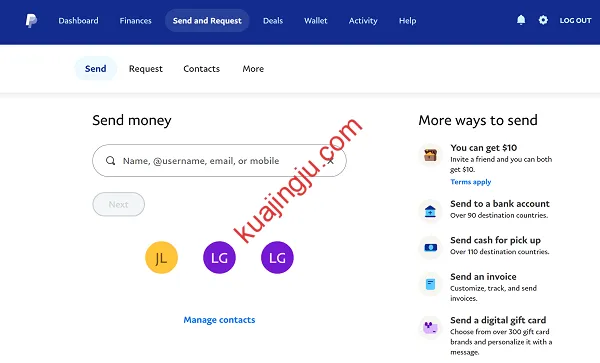Click You can get $10 heading
The image size is (600, 363).
point(484,148)
